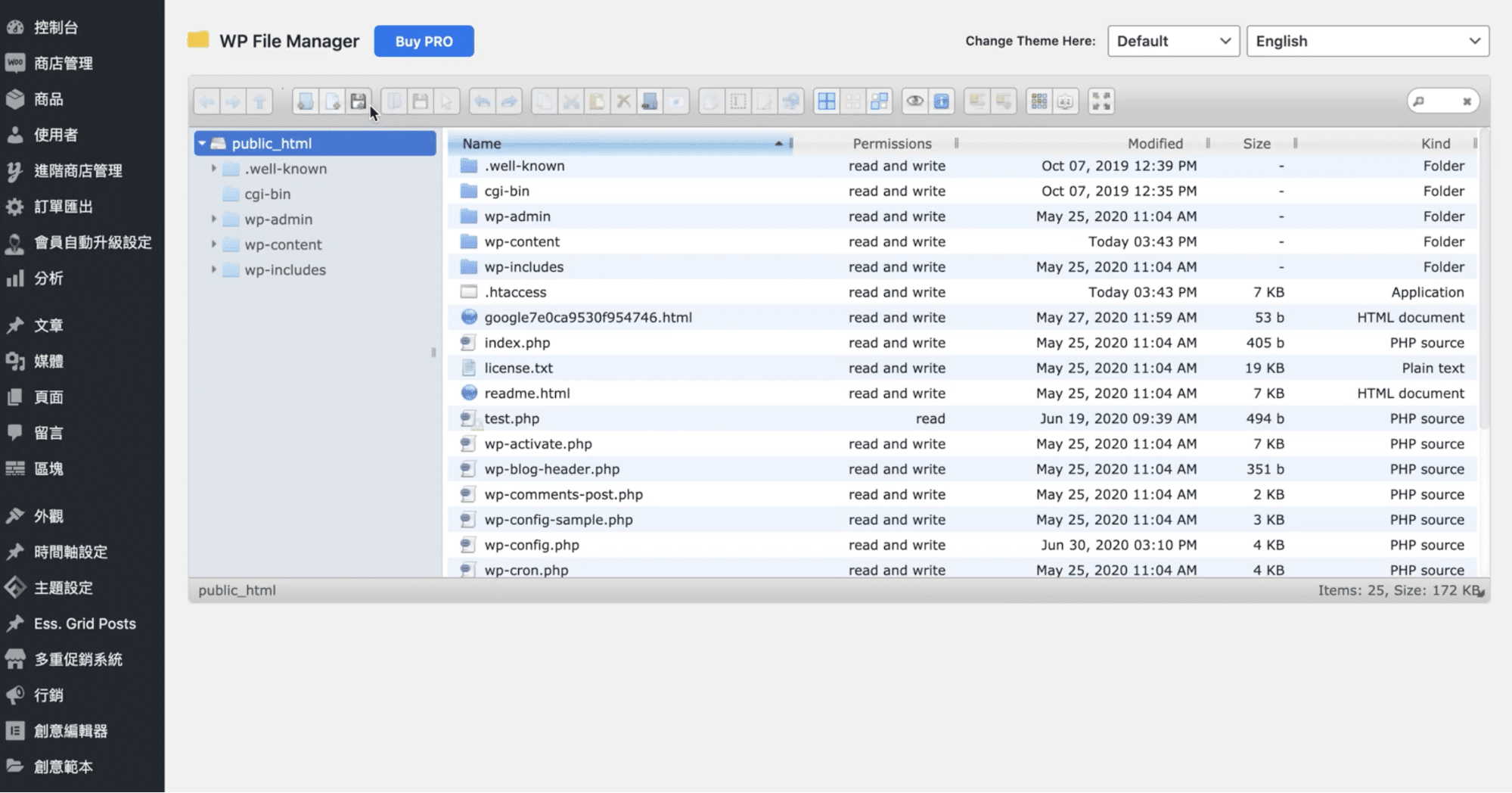Viewport: 1512px width, 793px height.
Task: Click the Sort icon in the toolbar
Action: click(1065, 101)
